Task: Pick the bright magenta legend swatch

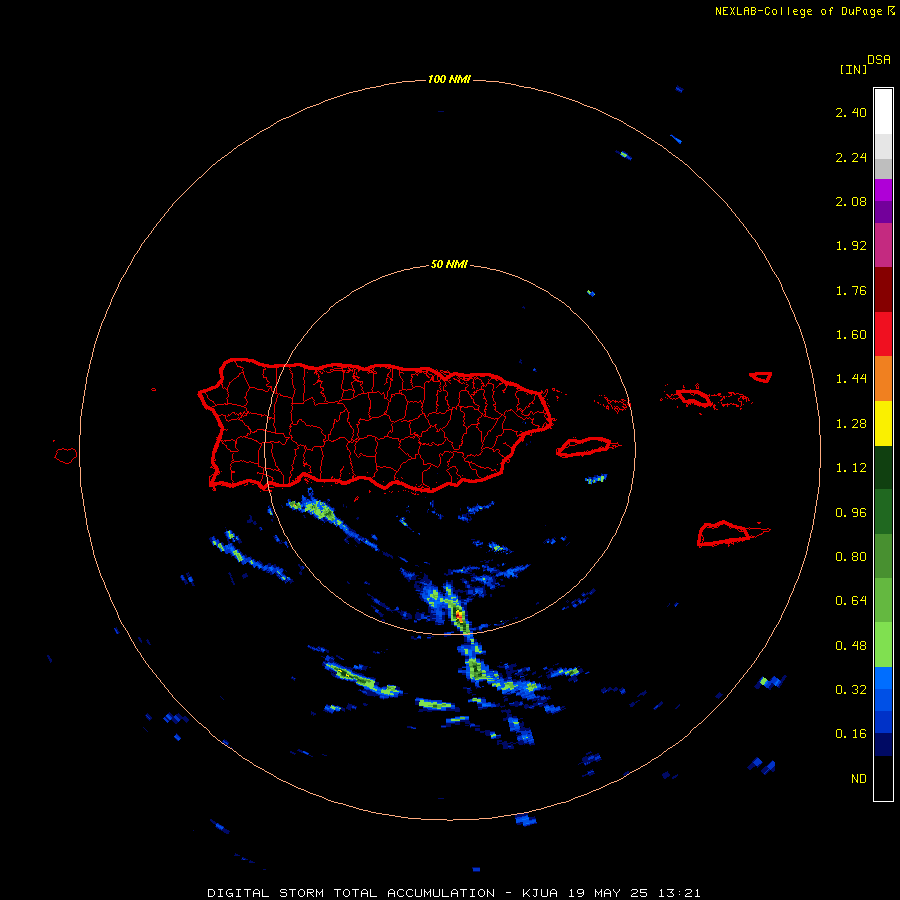Action: tap(883, 190)
